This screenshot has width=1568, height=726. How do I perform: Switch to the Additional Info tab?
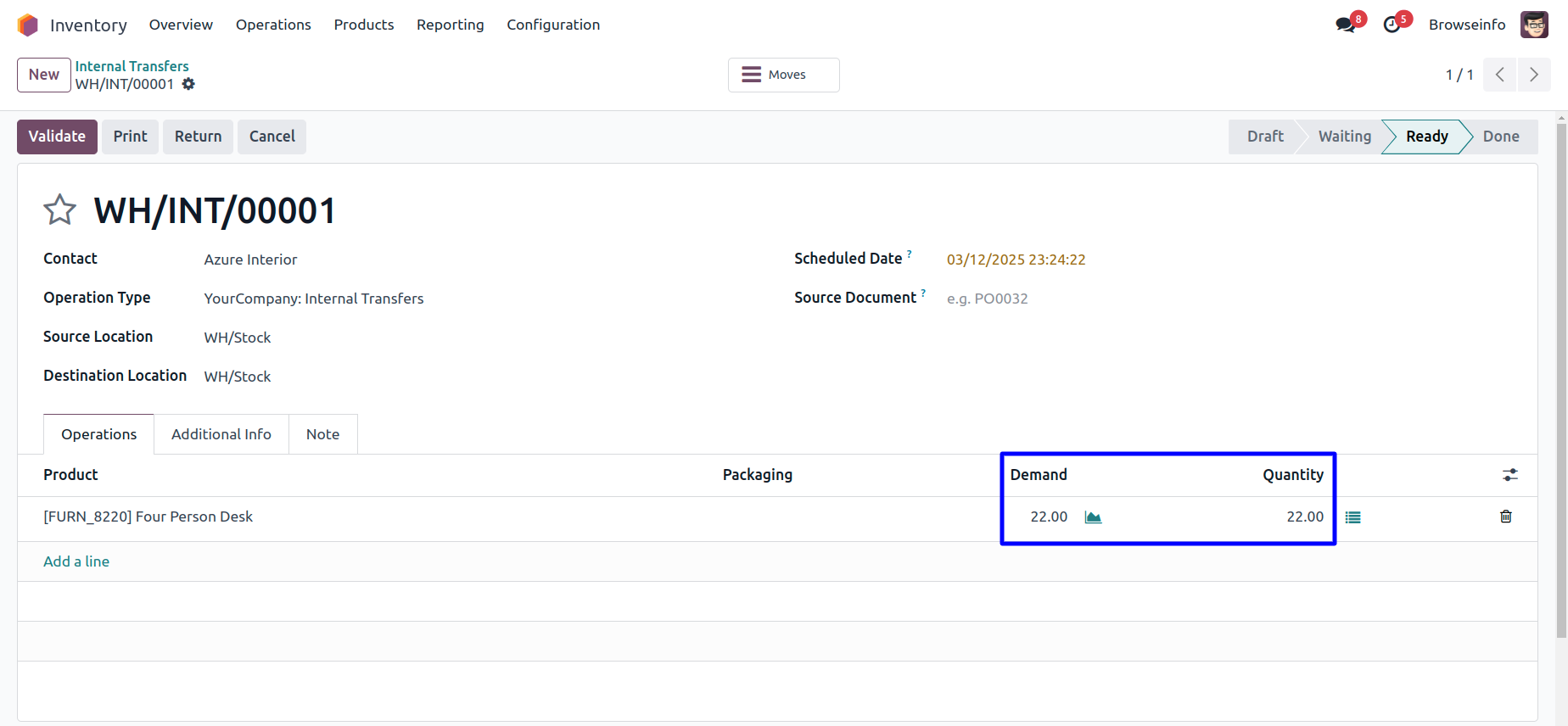(221, 434)
